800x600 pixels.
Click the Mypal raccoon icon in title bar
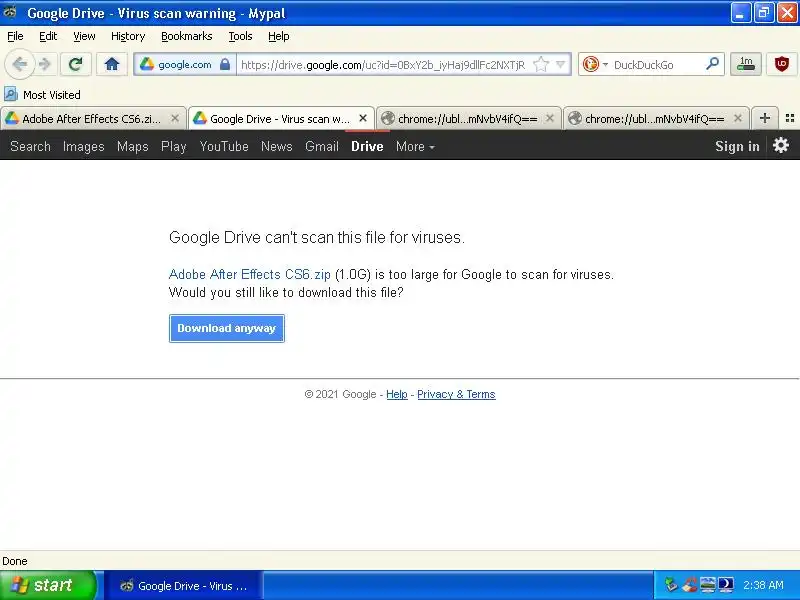coord(10,12)
